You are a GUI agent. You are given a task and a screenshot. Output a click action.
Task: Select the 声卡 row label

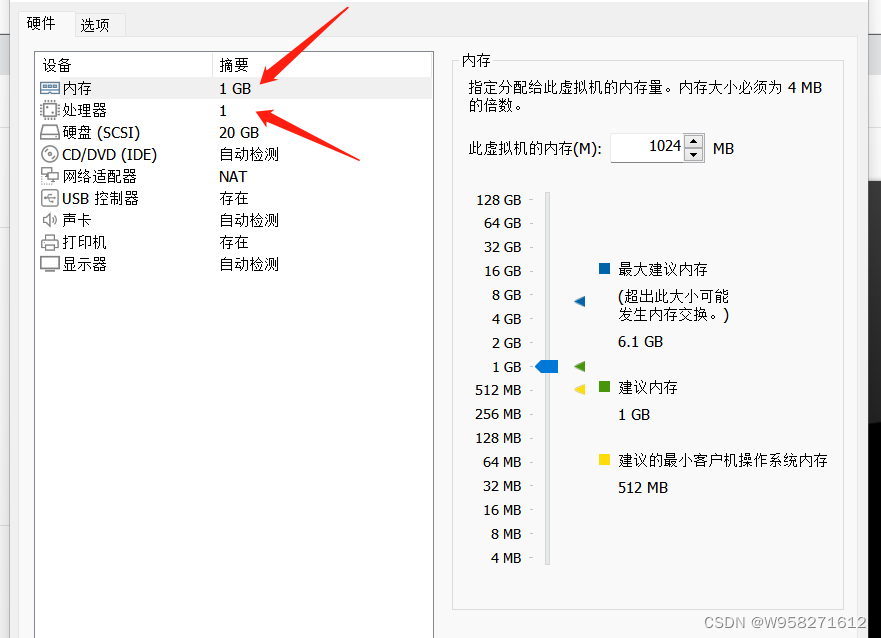coord(76,220)
